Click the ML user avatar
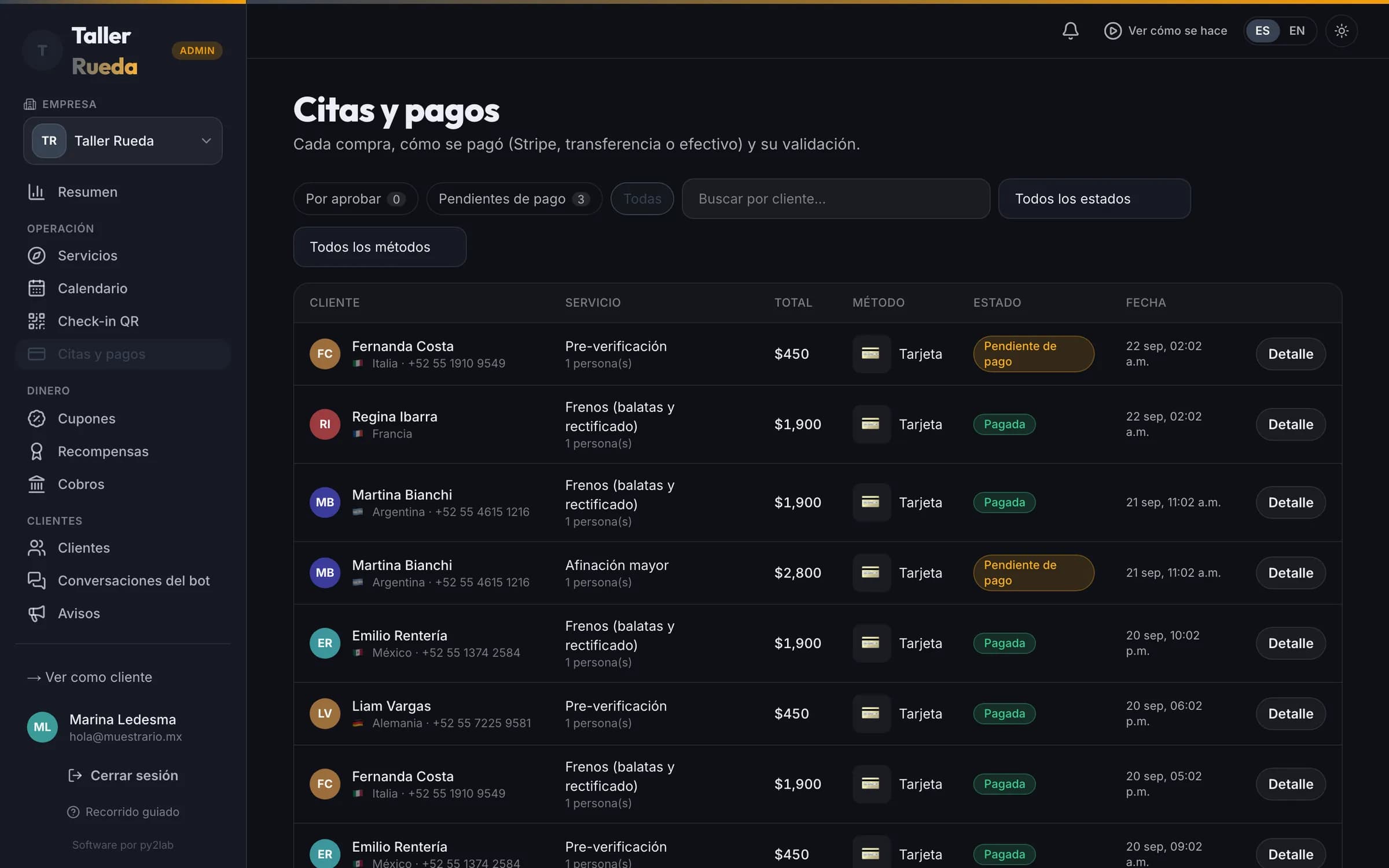The width and height of the screenshot is (1389, 868). (x=42, y=727)
